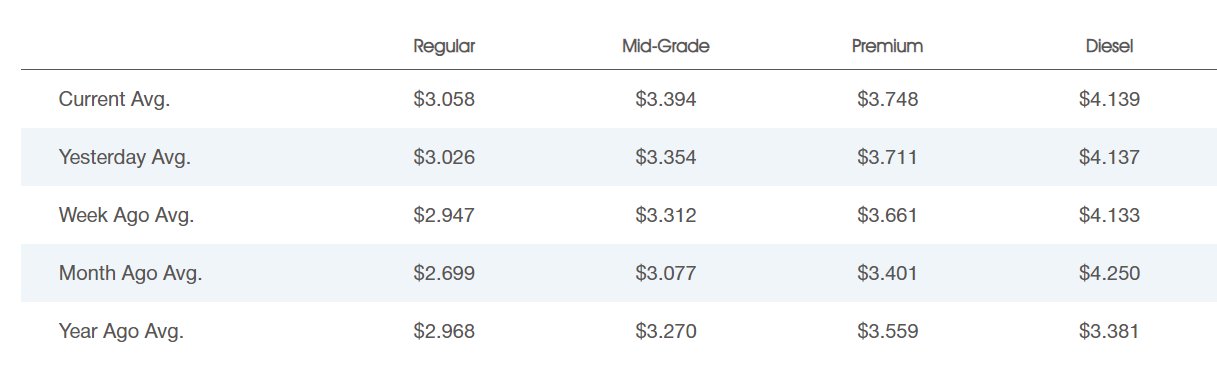Click the Regular column header

coord(444,47)
